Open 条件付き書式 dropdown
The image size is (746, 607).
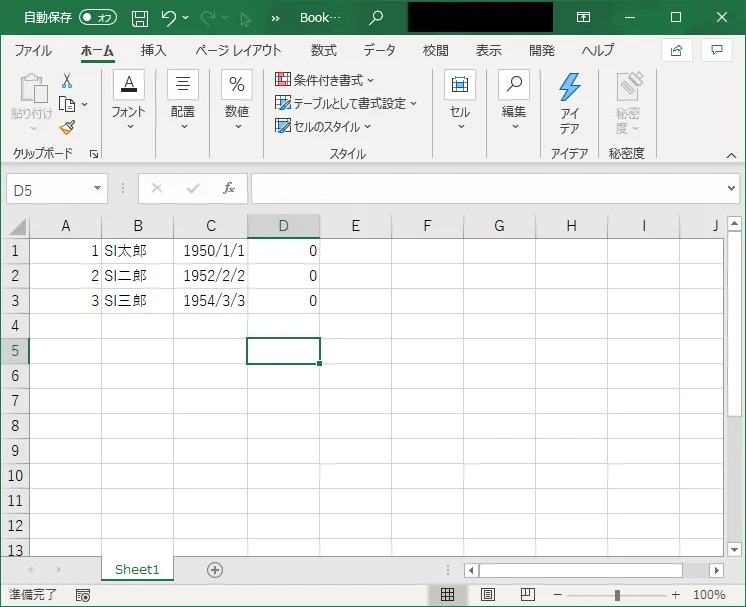(x=324, y=80)
